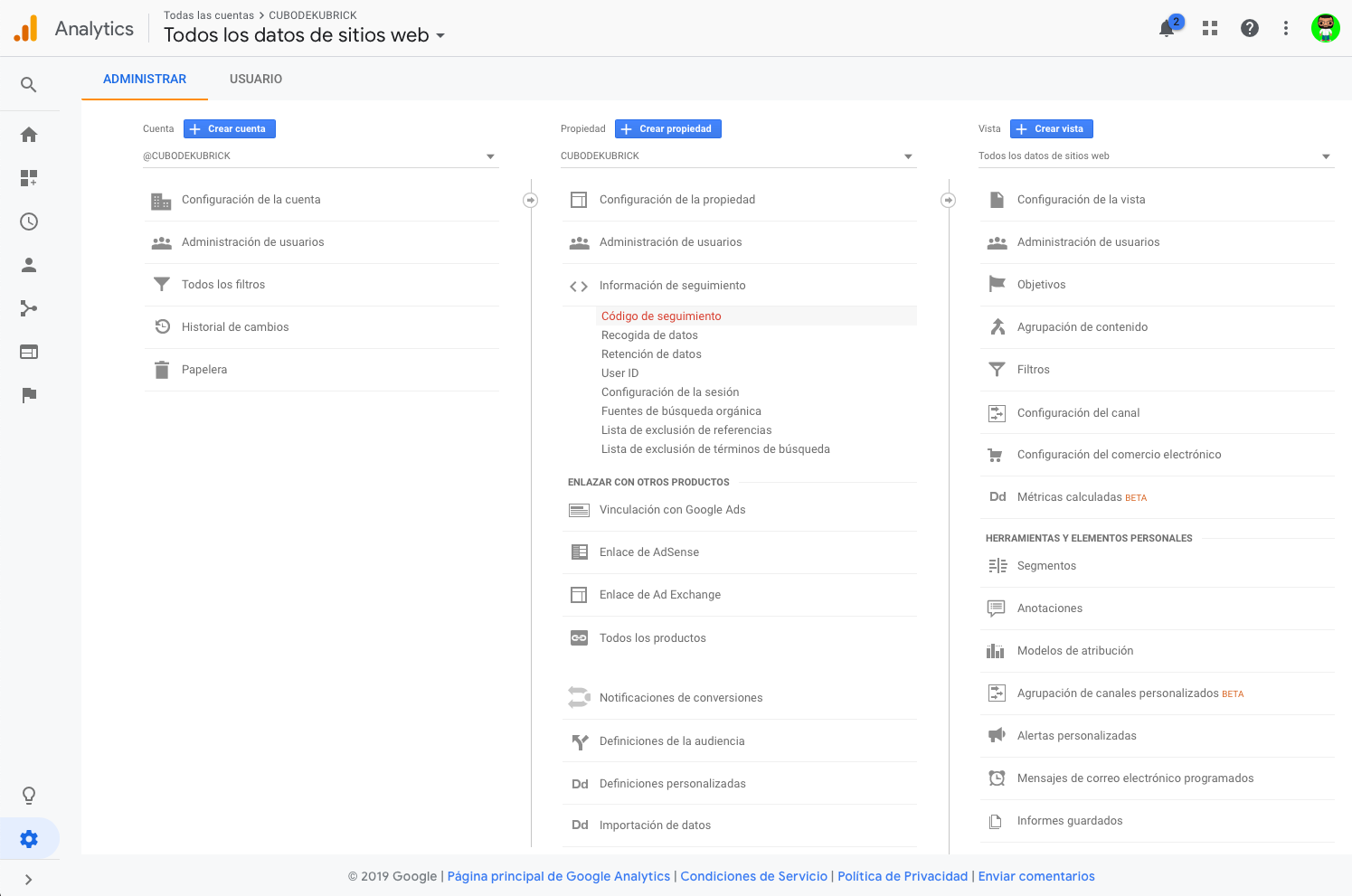Click the help question mark icon
The width and height of the screenshot is (1352, 896).
pos(1250,28)
